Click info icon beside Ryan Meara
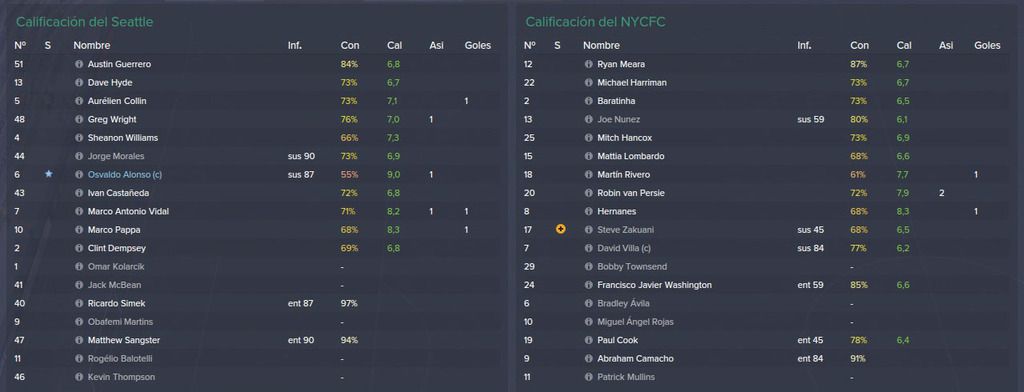Screen dimensions: 1024x392 pos(588,65)
